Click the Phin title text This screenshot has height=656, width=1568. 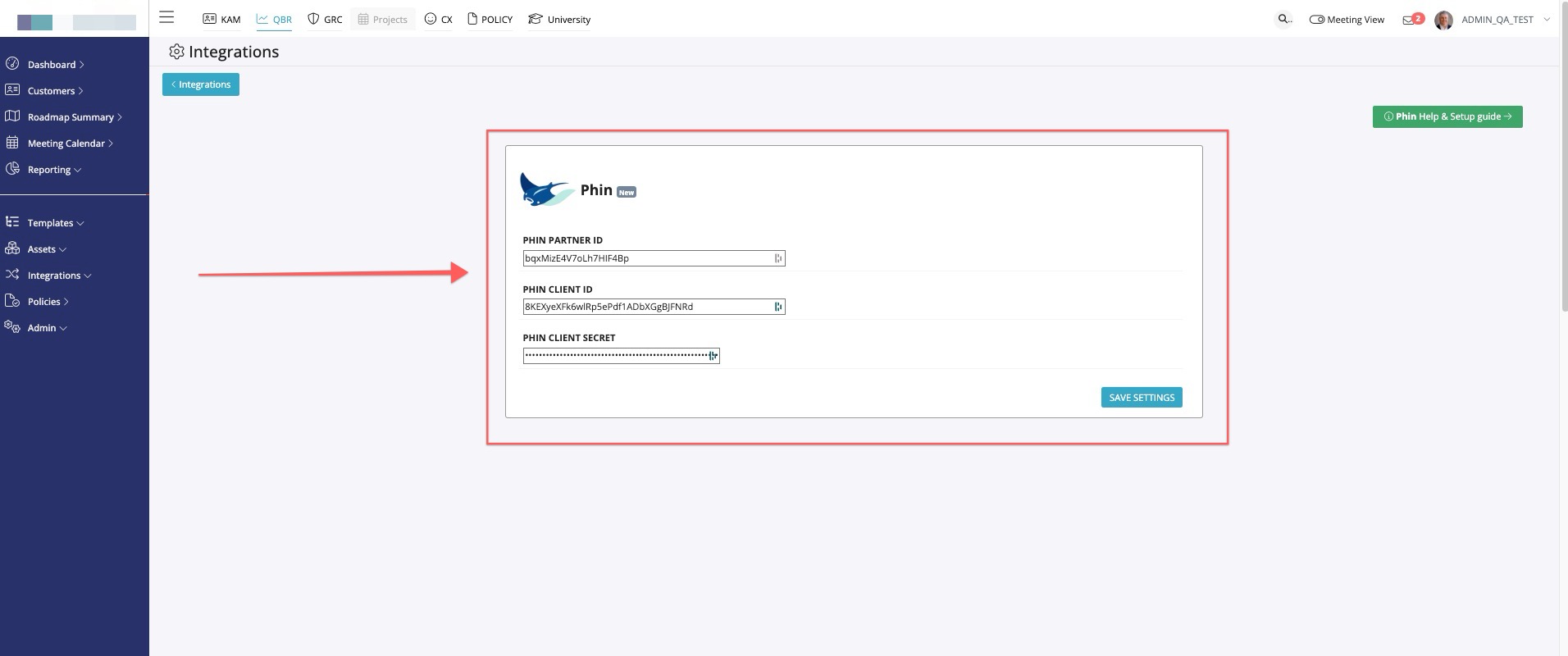pyautogui.click(x=596, y=190)
